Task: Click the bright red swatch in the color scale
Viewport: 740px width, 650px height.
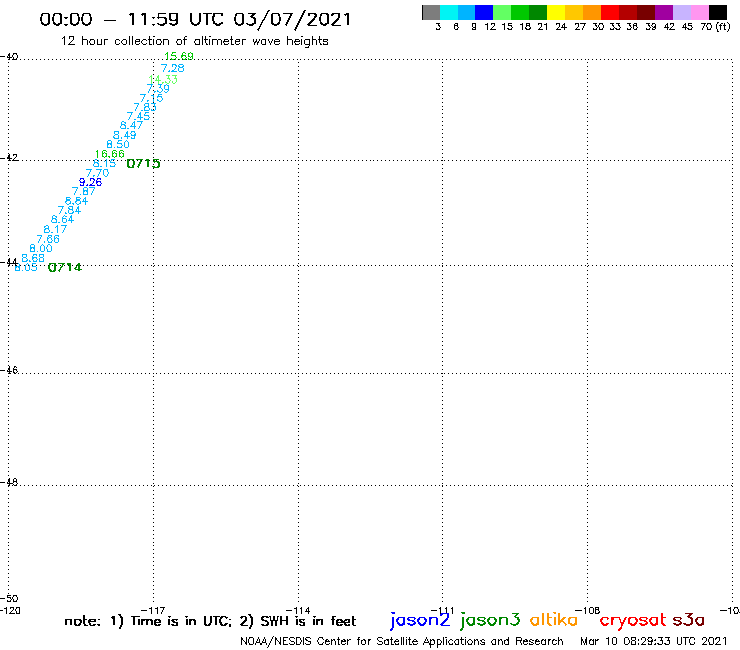Action: 610,12
